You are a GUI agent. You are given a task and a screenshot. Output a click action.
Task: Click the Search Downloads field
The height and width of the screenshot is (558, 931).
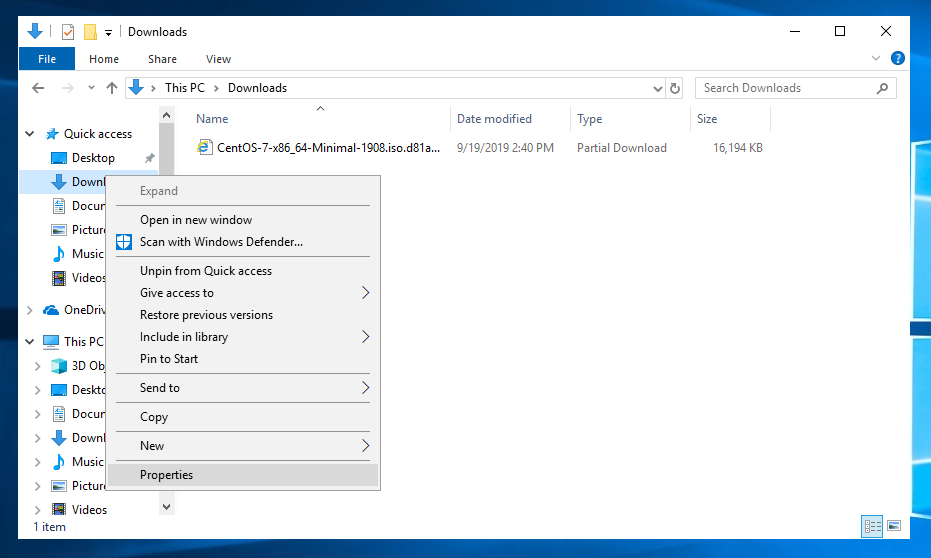[x=785, y=88]
